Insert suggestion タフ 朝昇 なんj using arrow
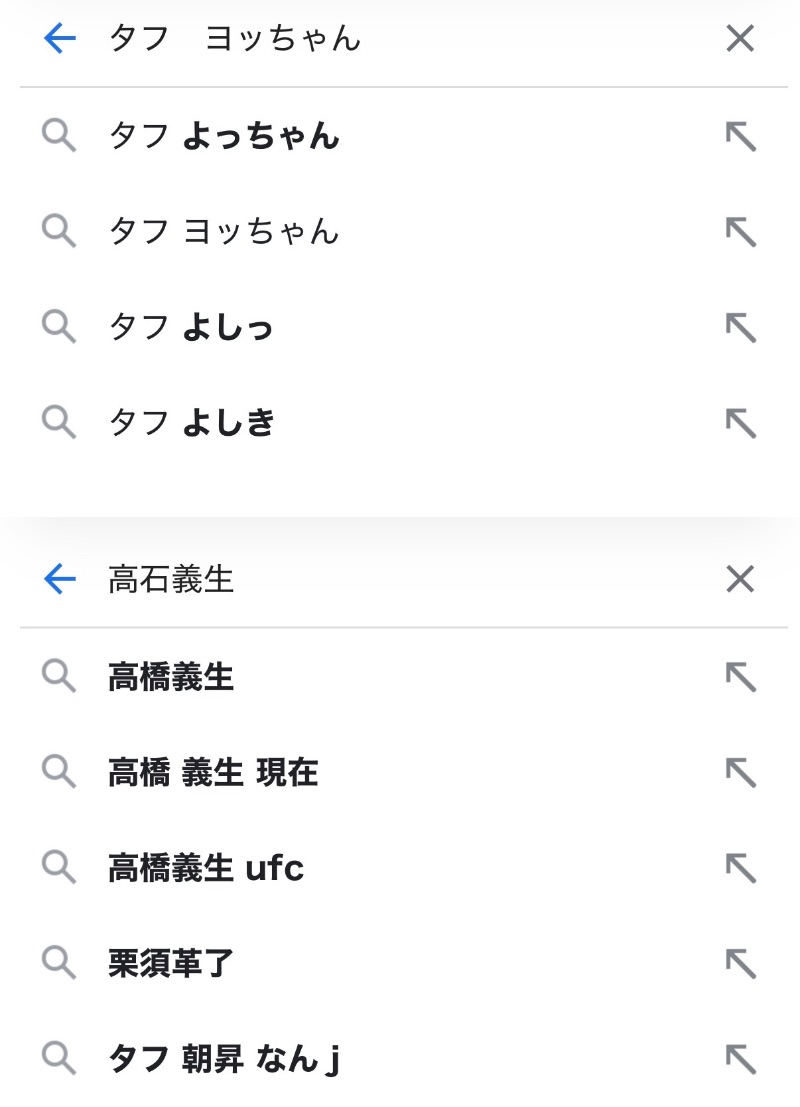The height and width of the screenshot is (1107, 800). [x=740, y=1058]
